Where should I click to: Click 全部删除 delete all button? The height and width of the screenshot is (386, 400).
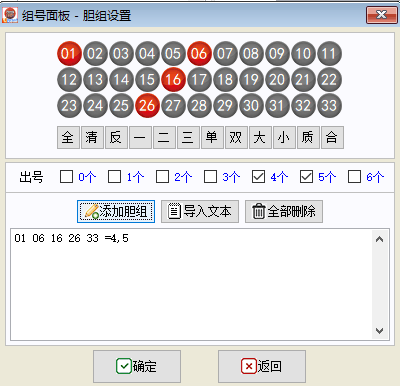(284, 211)
